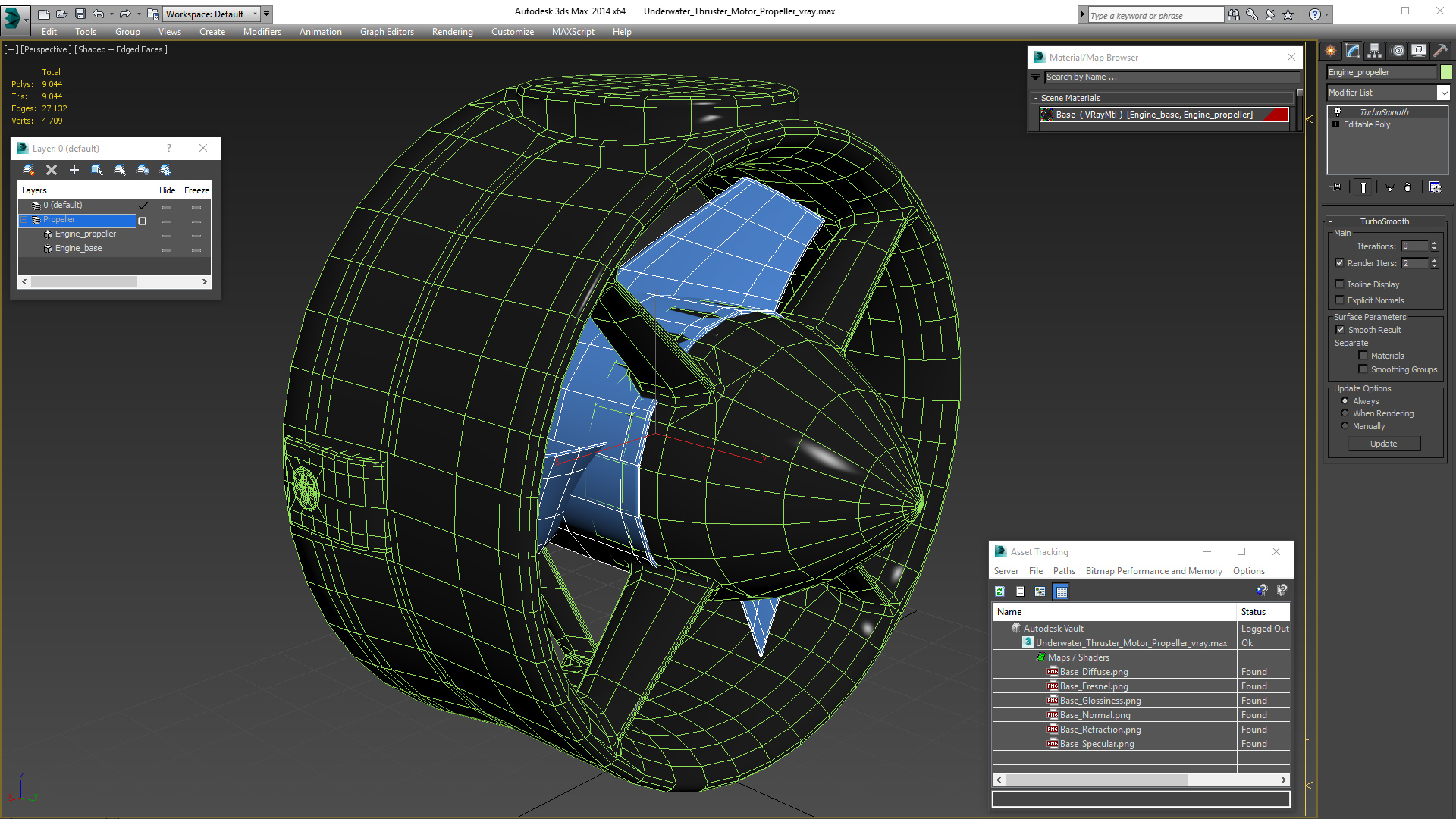Screen dimensions: 1456x819
Task: Click the TurboSmooth Update button
Action: [x=1383, y=444]
